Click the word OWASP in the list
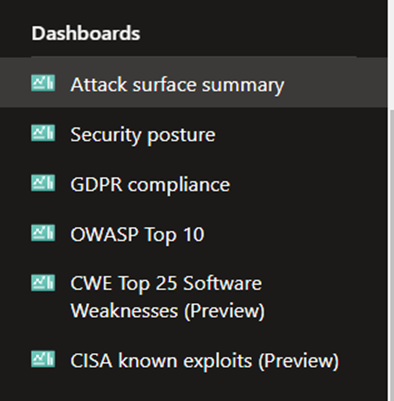 coord(105,234)
